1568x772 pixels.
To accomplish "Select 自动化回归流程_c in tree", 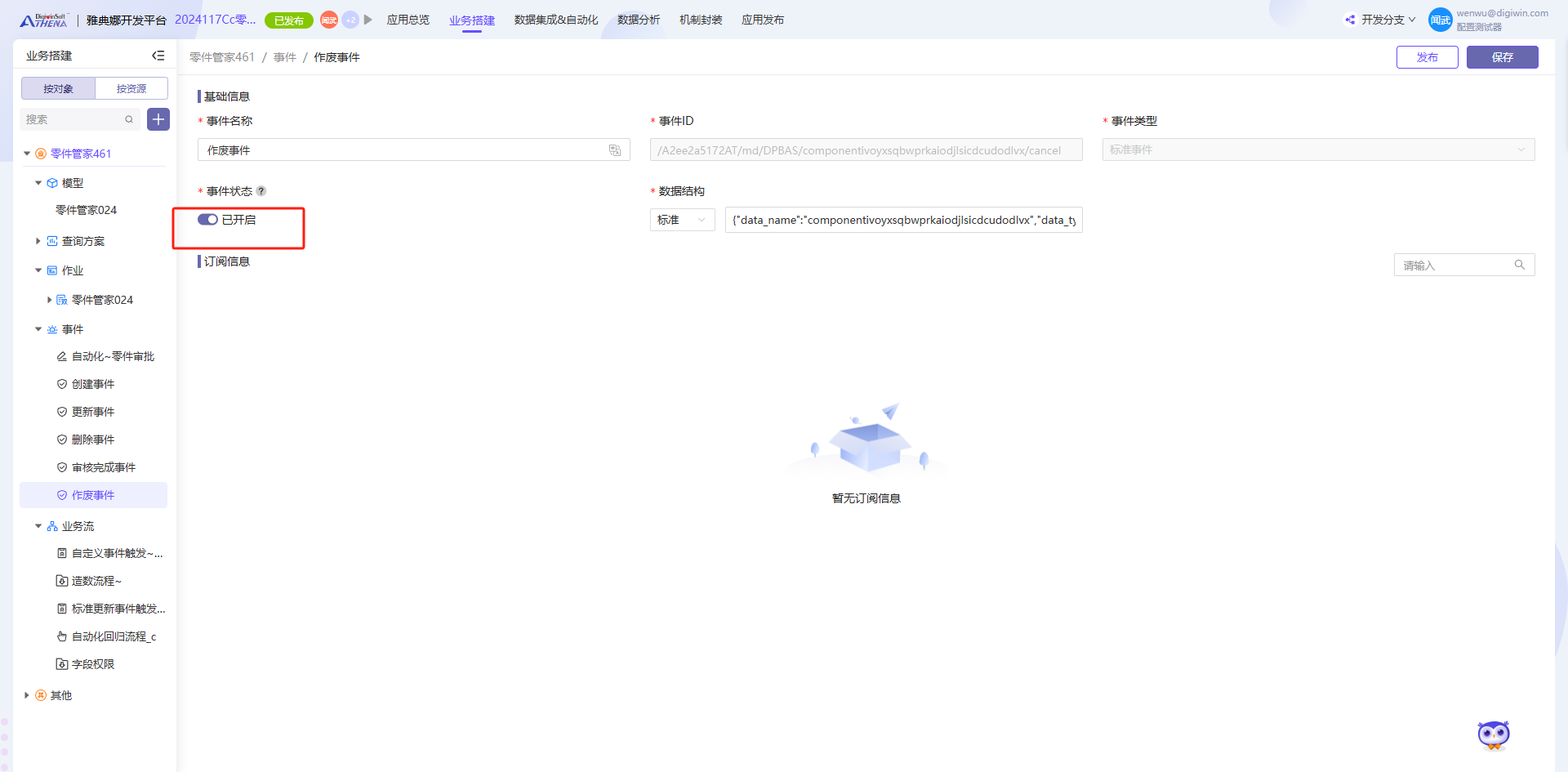I will coord(114,636).
